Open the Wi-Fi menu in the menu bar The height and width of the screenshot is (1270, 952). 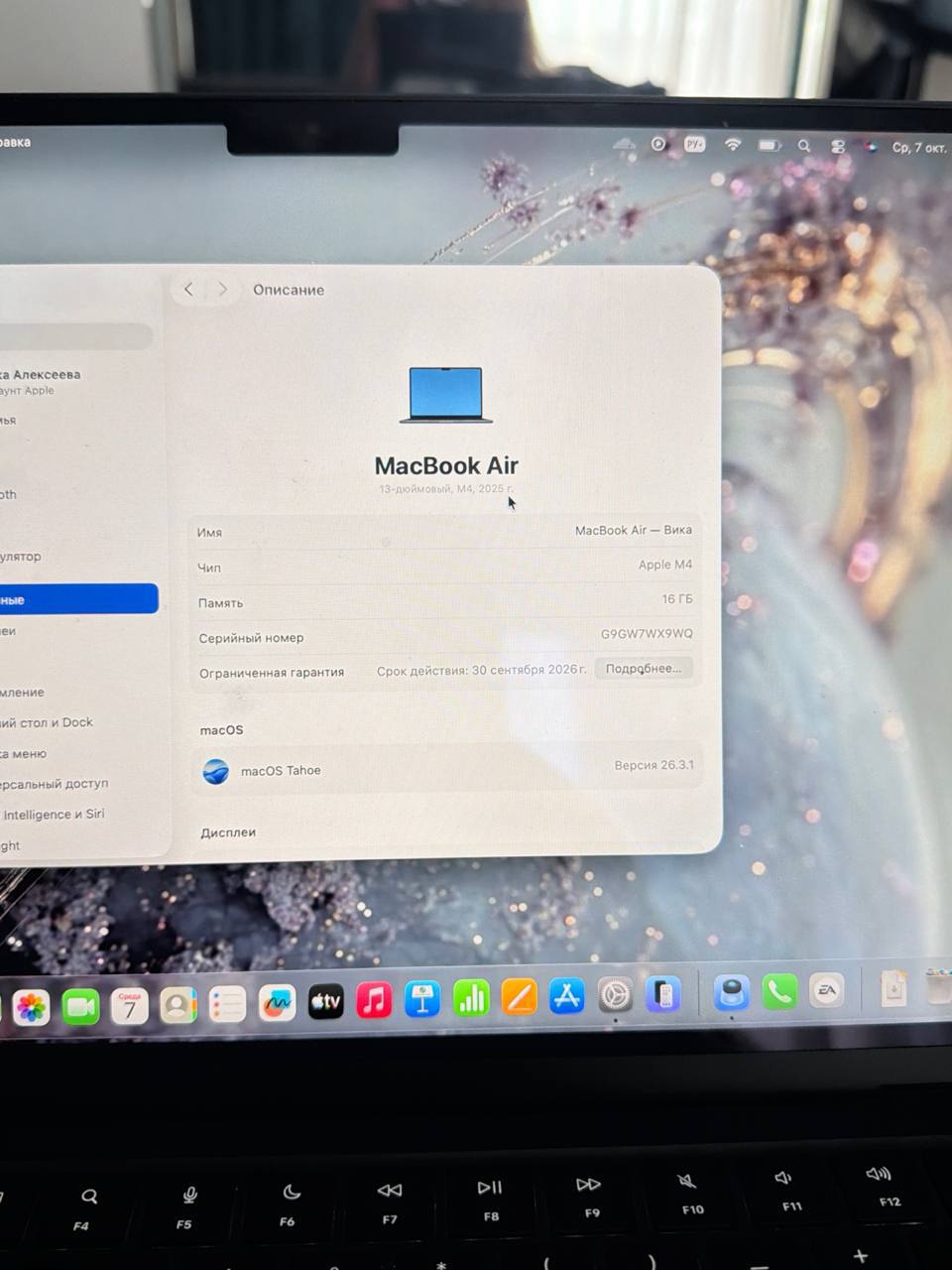coord(733,145)
